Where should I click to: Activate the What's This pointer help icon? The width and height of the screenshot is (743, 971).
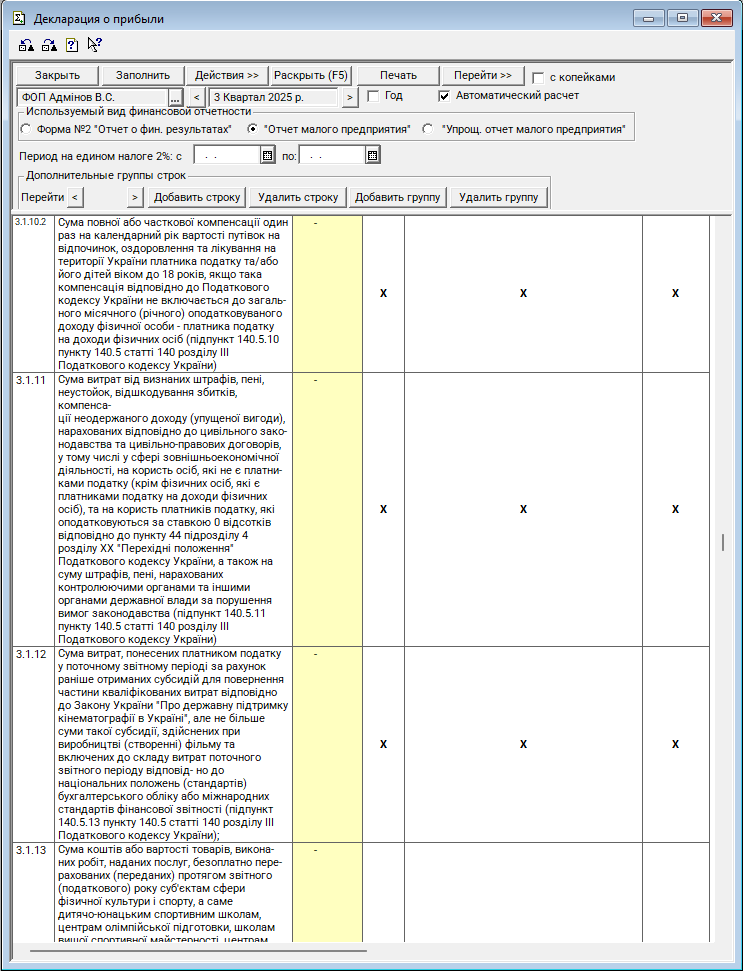(94, 45)
